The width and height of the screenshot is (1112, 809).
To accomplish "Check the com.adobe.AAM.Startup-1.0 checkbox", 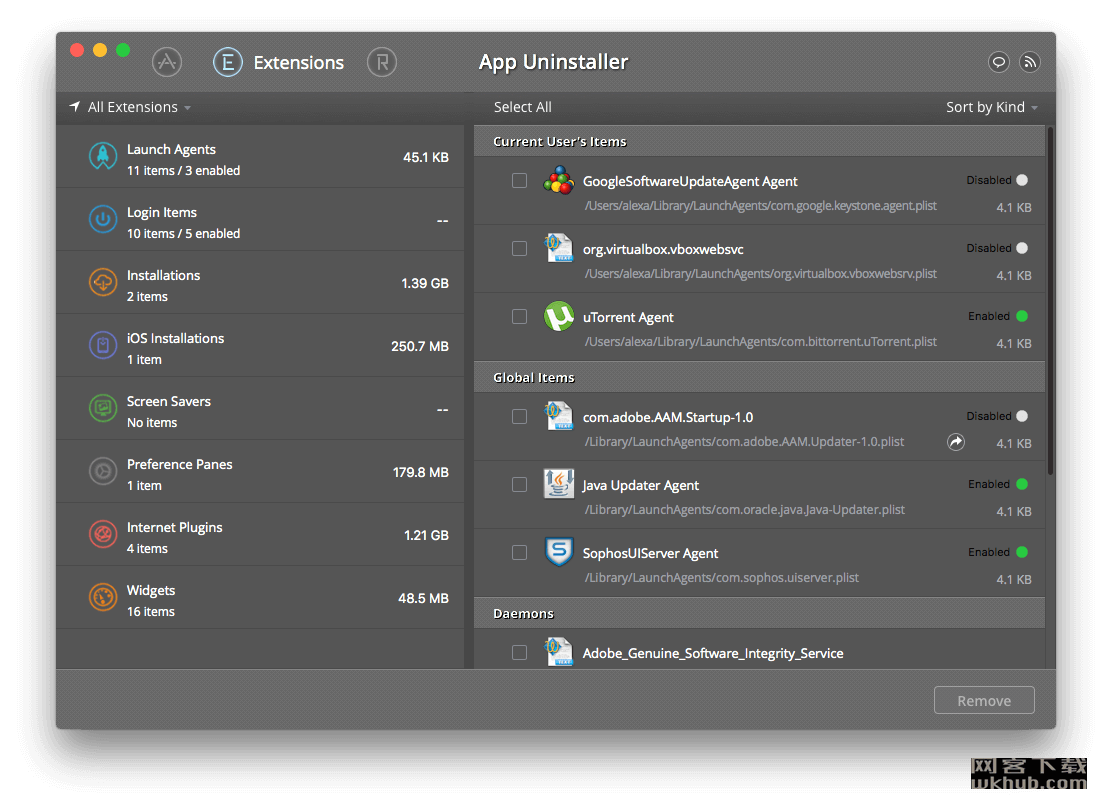I will tap(520, 417).
